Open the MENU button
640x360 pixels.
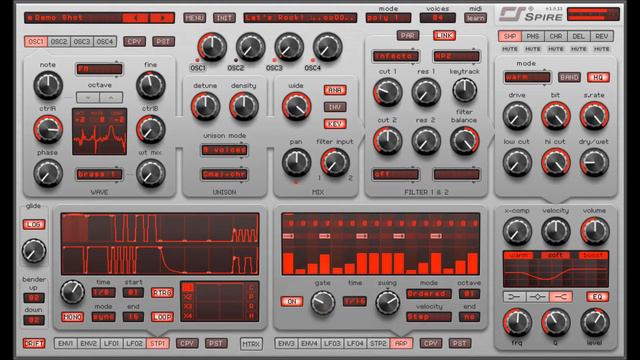pos(195,18)
